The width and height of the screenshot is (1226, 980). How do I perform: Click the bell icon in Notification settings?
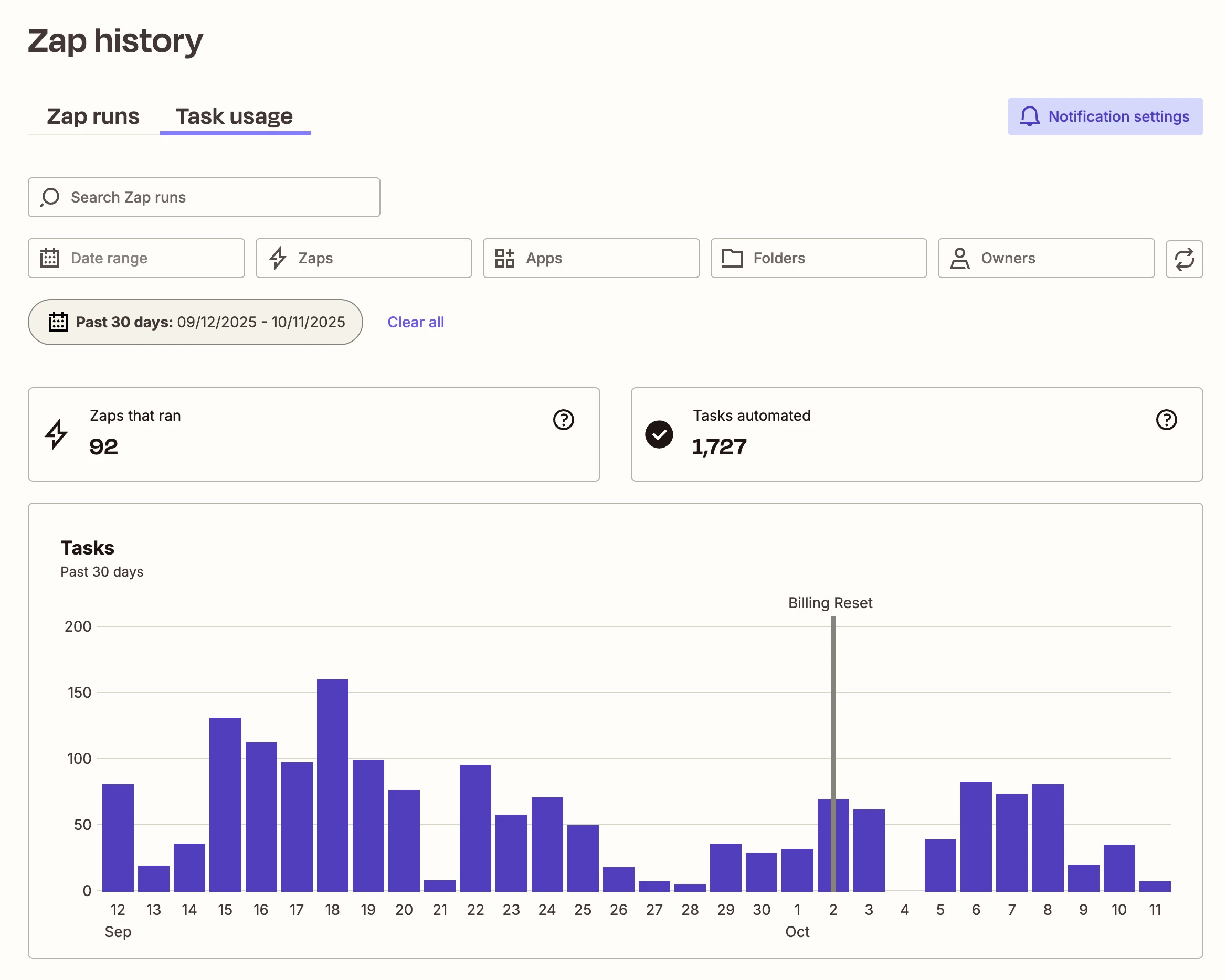[x=1029, y=116]
